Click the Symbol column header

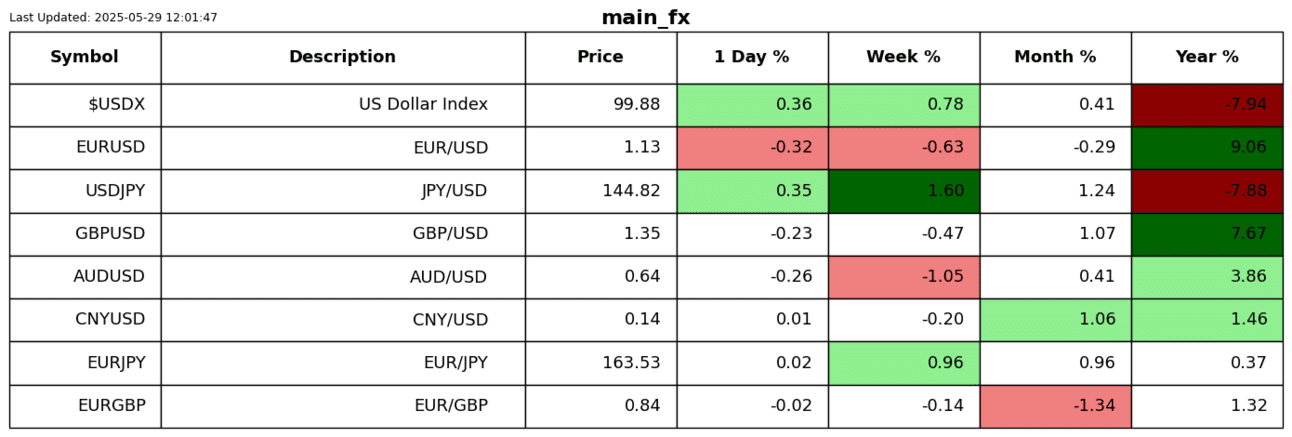pos(85,57)
